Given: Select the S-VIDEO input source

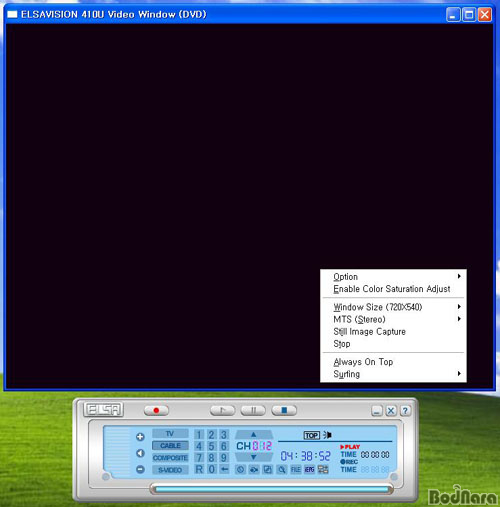Looking at the screenshot, I should coord(170,470).
